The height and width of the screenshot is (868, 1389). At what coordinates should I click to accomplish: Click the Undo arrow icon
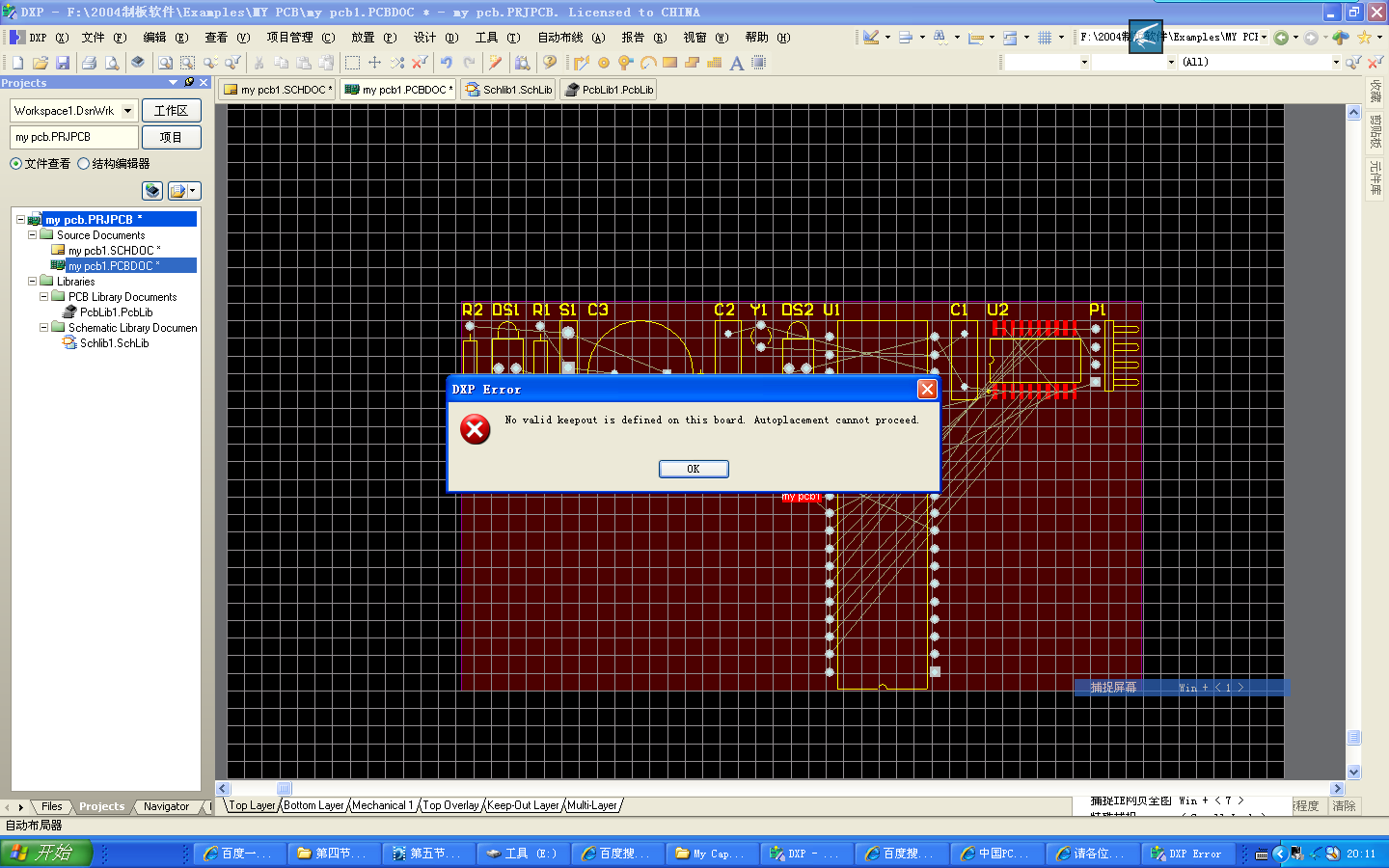coord(447,63)
